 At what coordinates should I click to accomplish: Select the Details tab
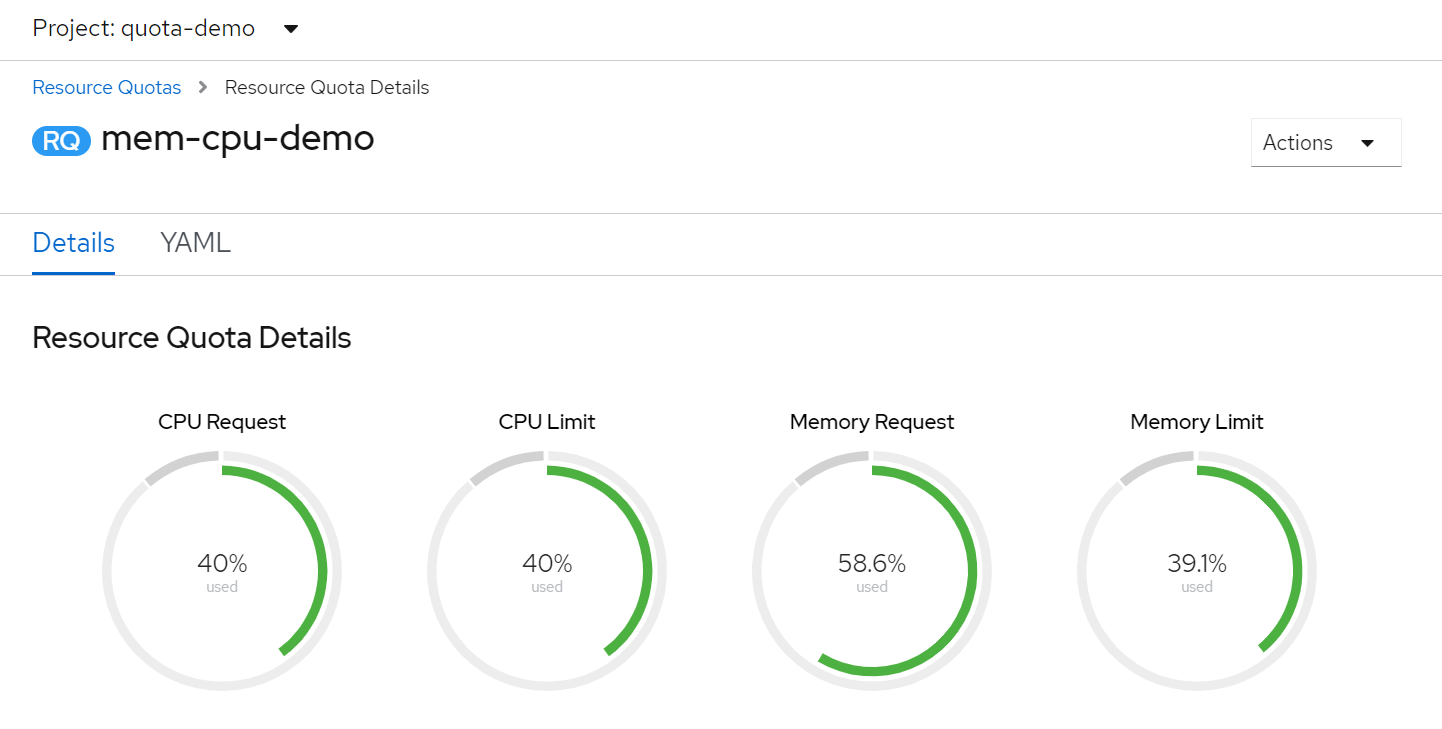coord(73,243)
